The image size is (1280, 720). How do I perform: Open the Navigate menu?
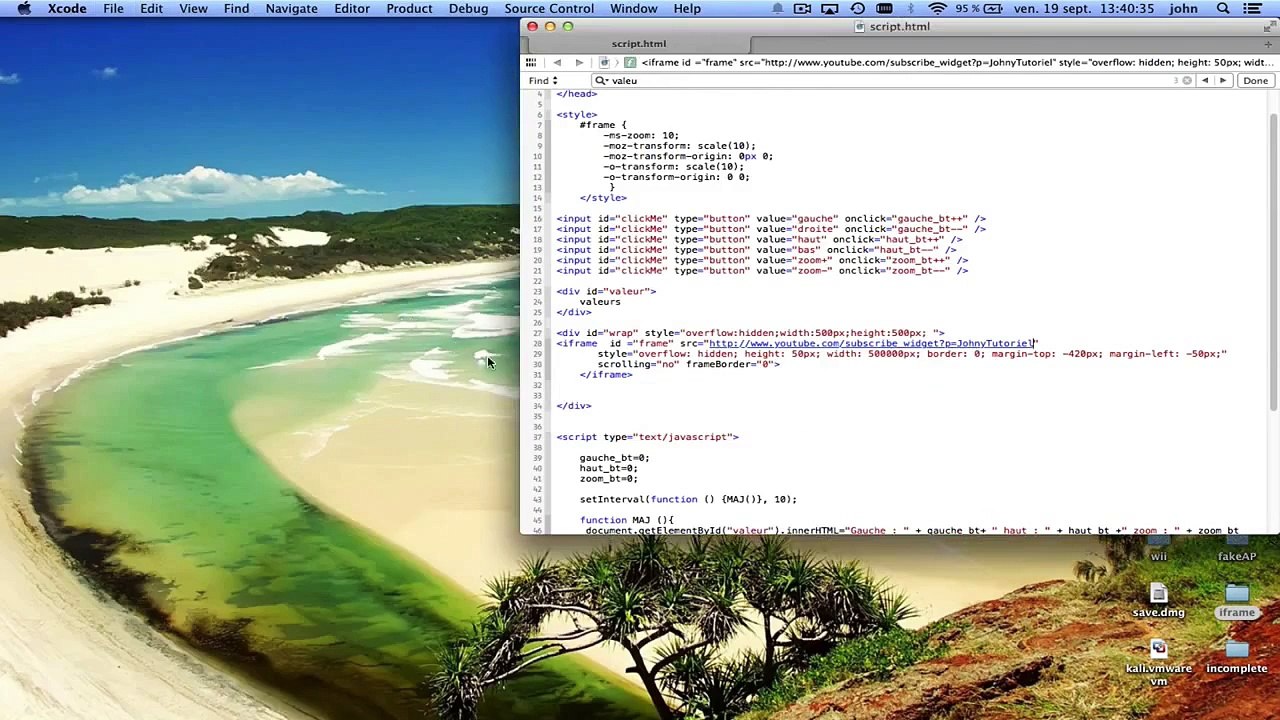point(291,9)
